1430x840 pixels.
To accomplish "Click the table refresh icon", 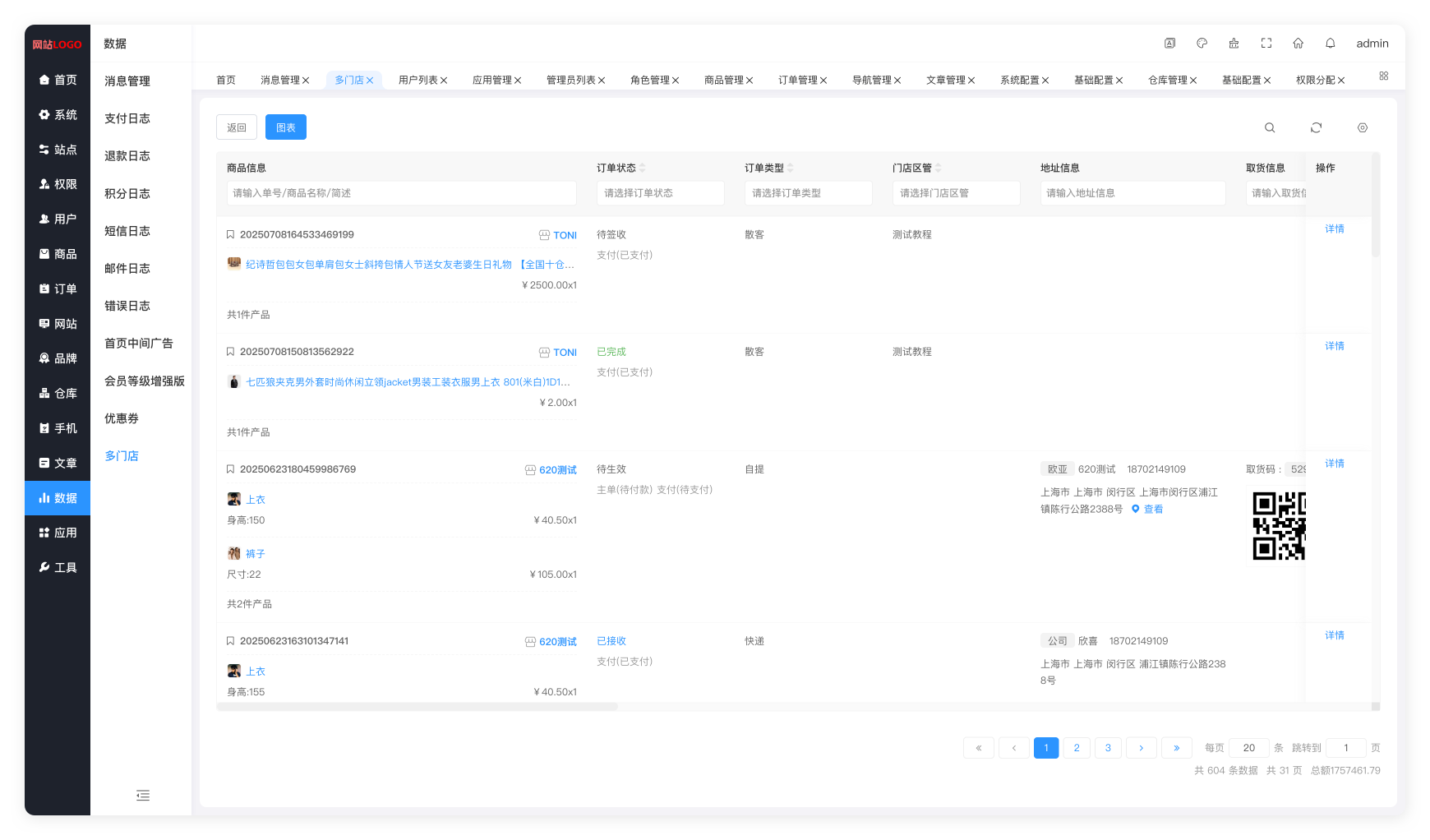I will pyautogui.click(x=1316, y=127).
